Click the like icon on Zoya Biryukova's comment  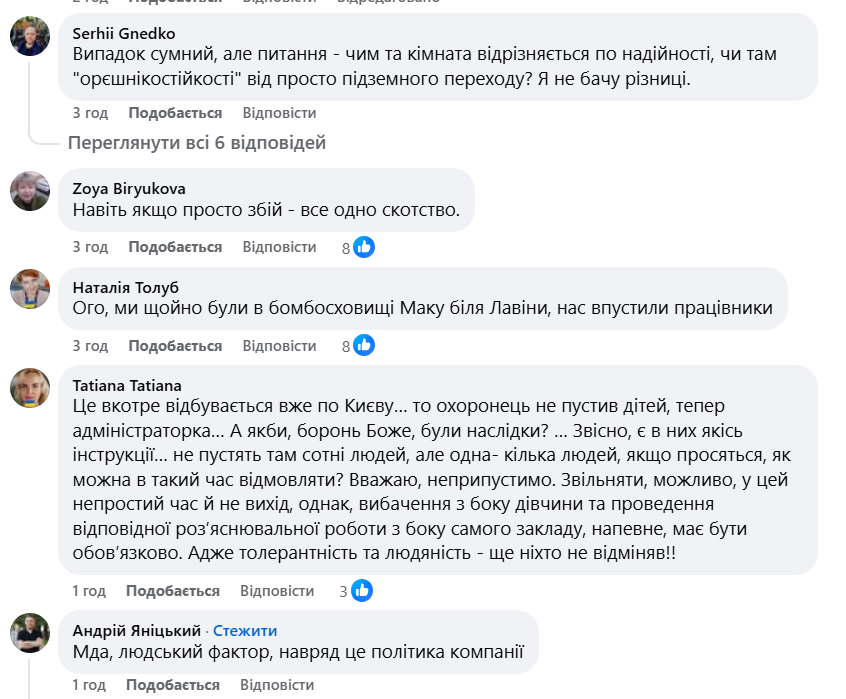click(x=364, y=247)
